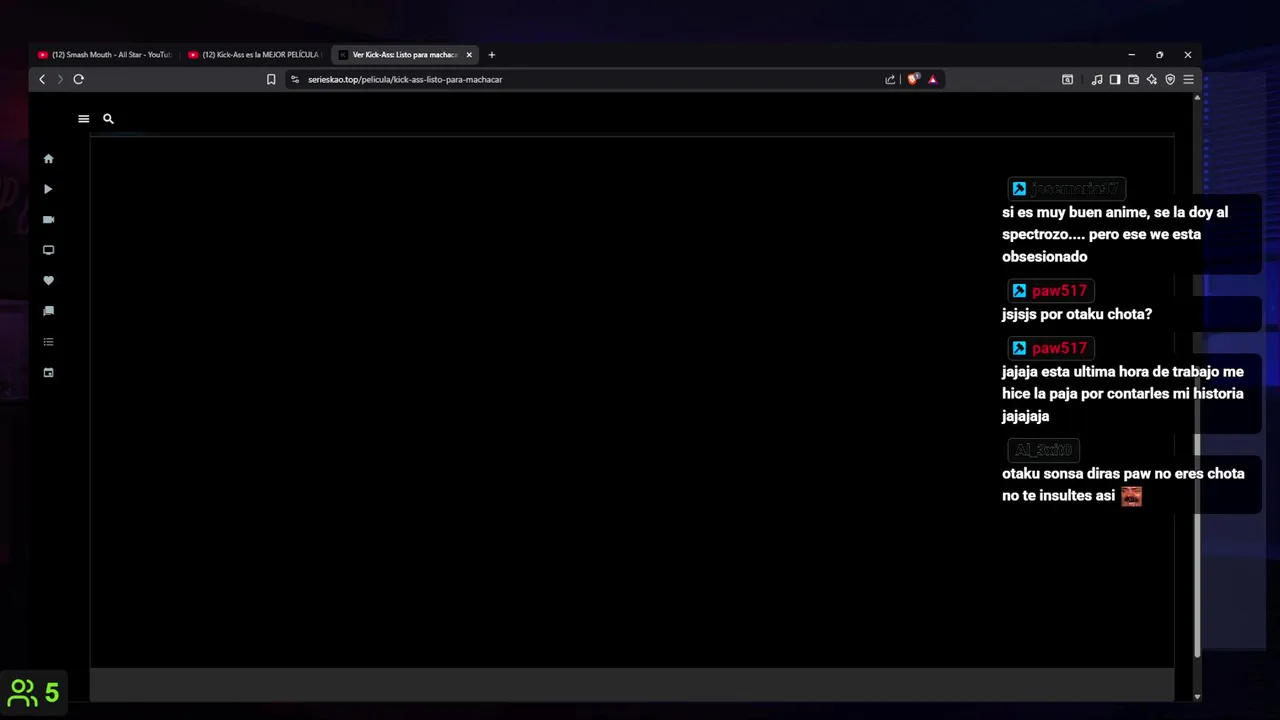Click the message starting 'jajaja esta ultima hora'
This screenshot has width=1280, height=720.
pyautogui.click(x=1123, y=393)
